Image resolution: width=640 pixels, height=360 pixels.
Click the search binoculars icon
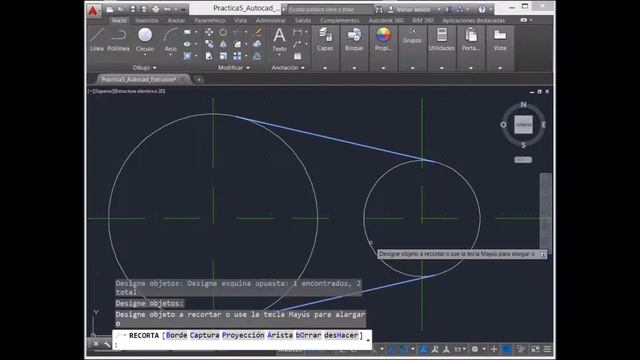click(x=379, y=9)
